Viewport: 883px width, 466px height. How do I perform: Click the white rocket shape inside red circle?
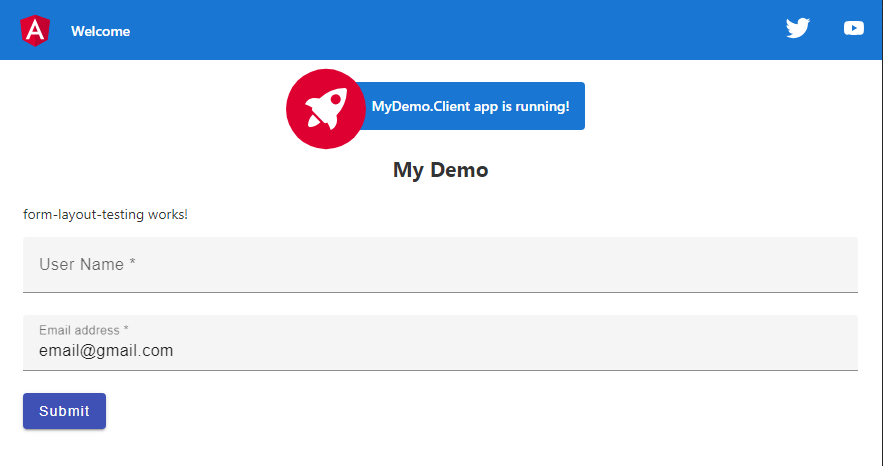(326, 107)
